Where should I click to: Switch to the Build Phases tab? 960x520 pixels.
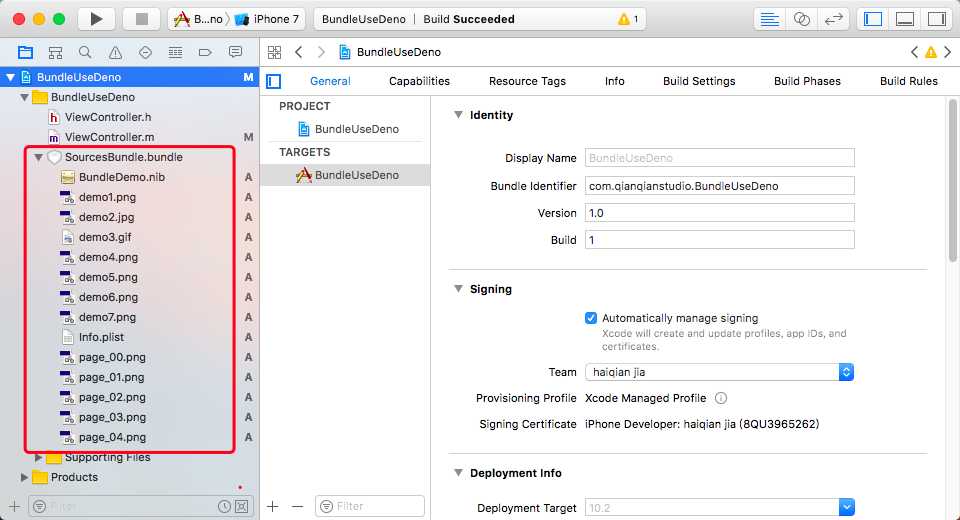[x=807, y=81]
